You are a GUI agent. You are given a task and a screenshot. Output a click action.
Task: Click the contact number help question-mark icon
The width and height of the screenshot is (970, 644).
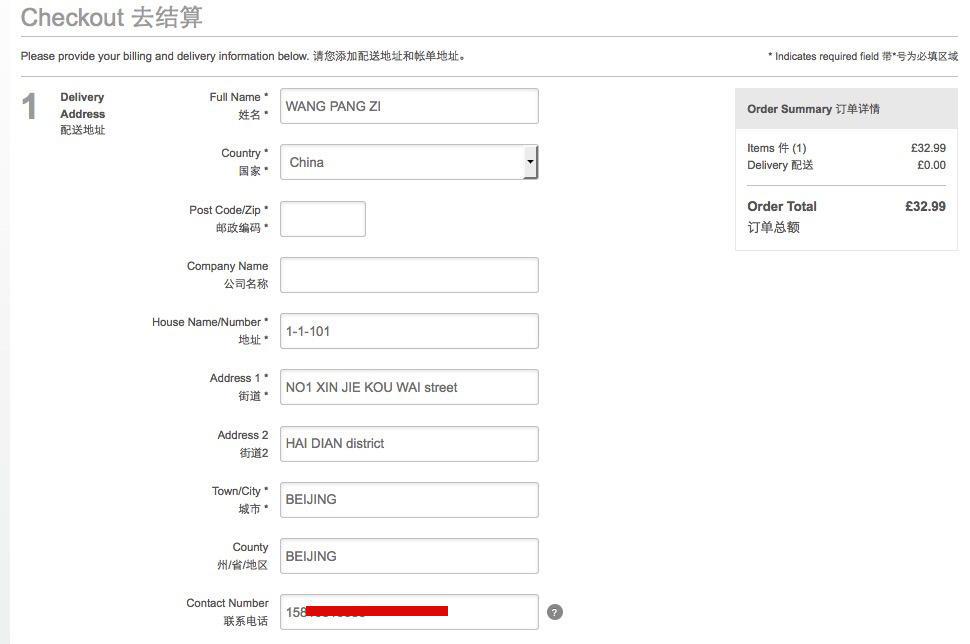[555, 612]
